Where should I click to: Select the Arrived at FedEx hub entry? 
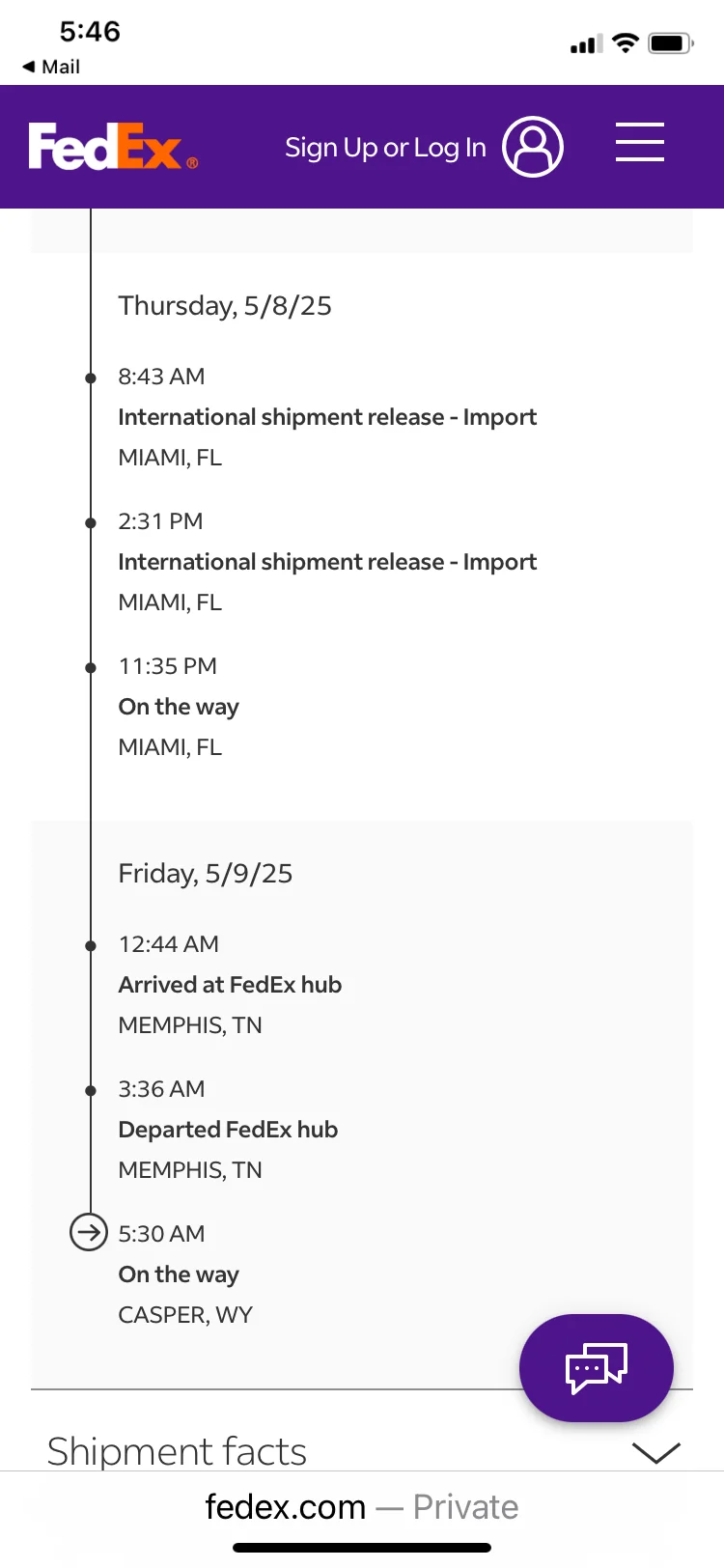pyautogui.click(x=230, y=985)
